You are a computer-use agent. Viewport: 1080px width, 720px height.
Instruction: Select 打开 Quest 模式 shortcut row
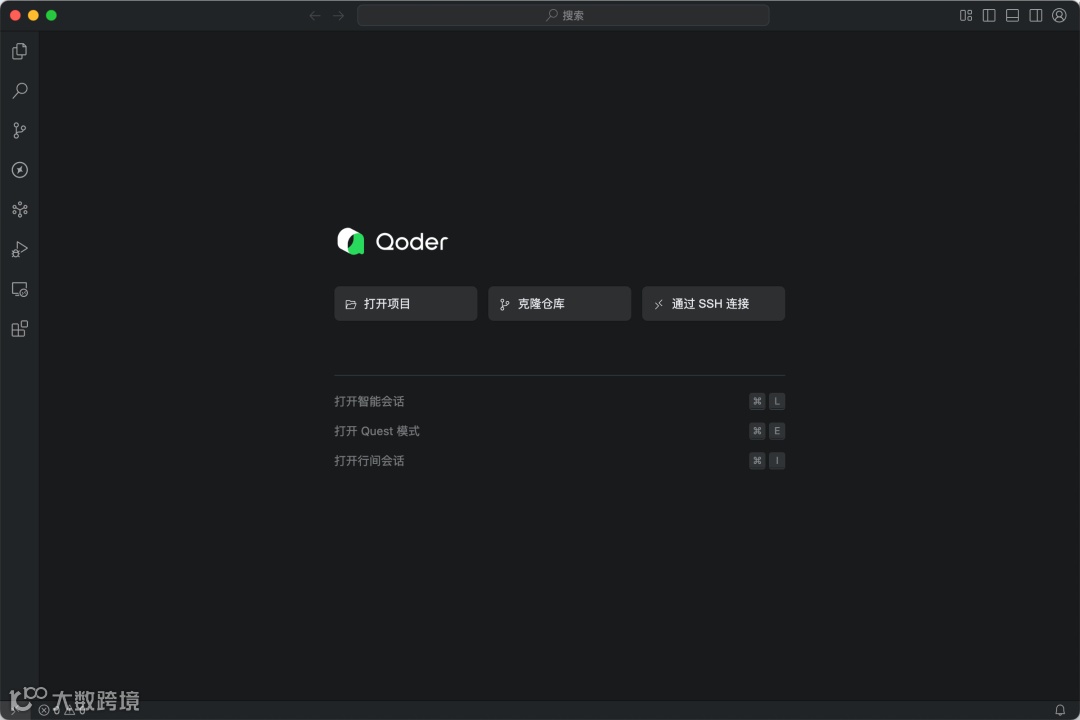tap(559, 431)
